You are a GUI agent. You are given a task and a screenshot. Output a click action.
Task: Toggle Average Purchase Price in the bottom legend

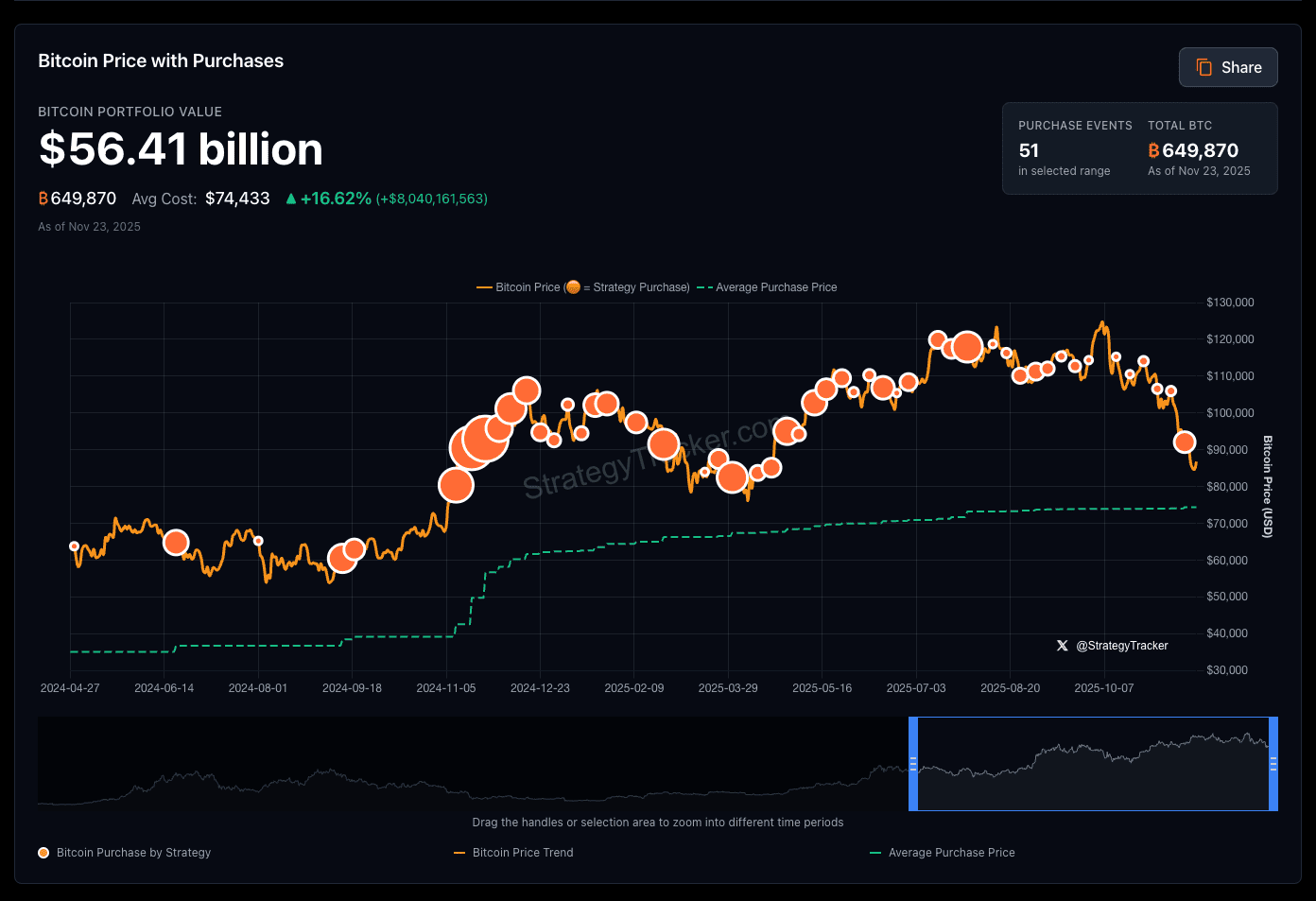point(951,853)
